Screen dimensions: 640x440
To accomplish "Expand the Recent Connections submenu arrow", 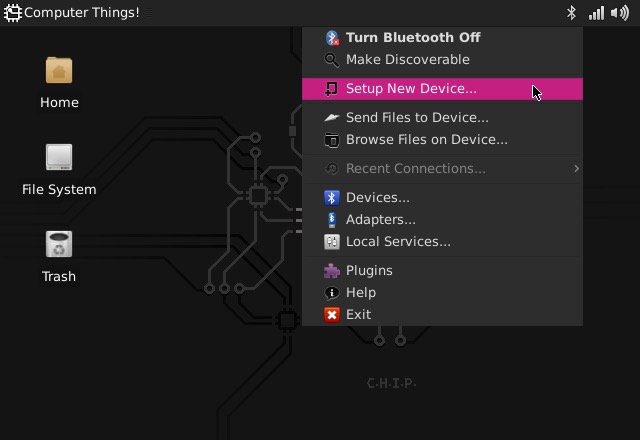I will pyautogui.click(x=576, y=169).
